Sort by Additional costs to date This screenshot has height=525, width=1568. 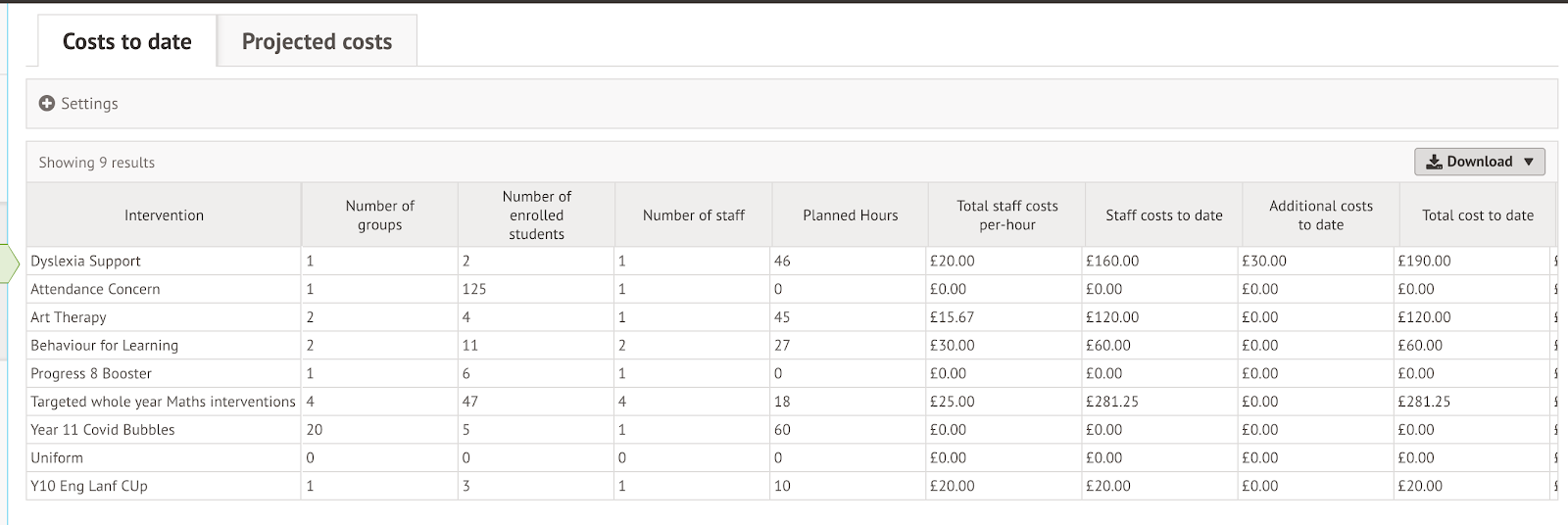click(1320, 215)
